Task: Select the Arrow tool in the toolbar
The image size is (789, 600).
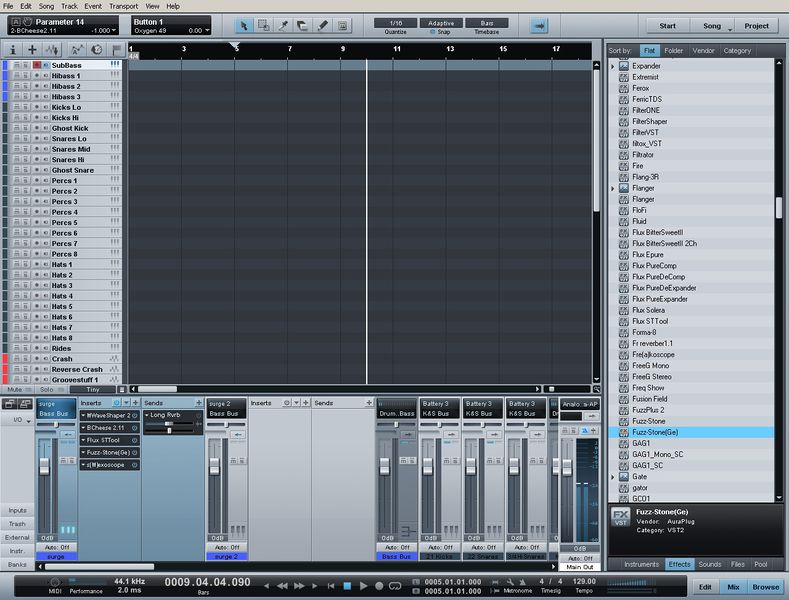Action: (244, 25)
